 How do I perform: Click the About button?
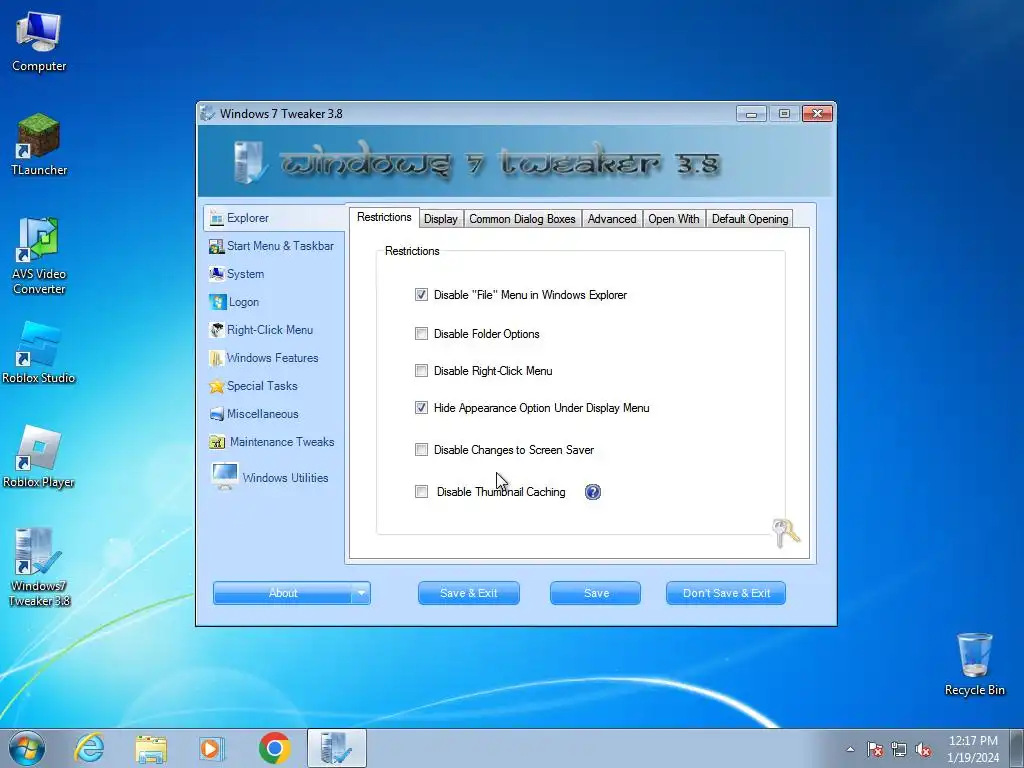(x=283, y=593)
